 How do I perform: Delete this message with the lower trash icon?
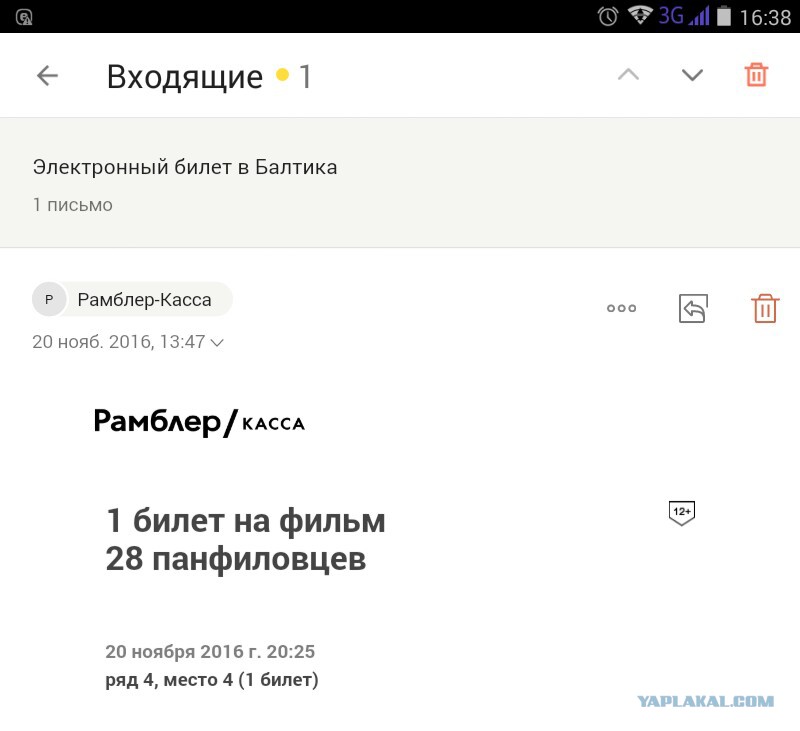(x=765, y=308)
